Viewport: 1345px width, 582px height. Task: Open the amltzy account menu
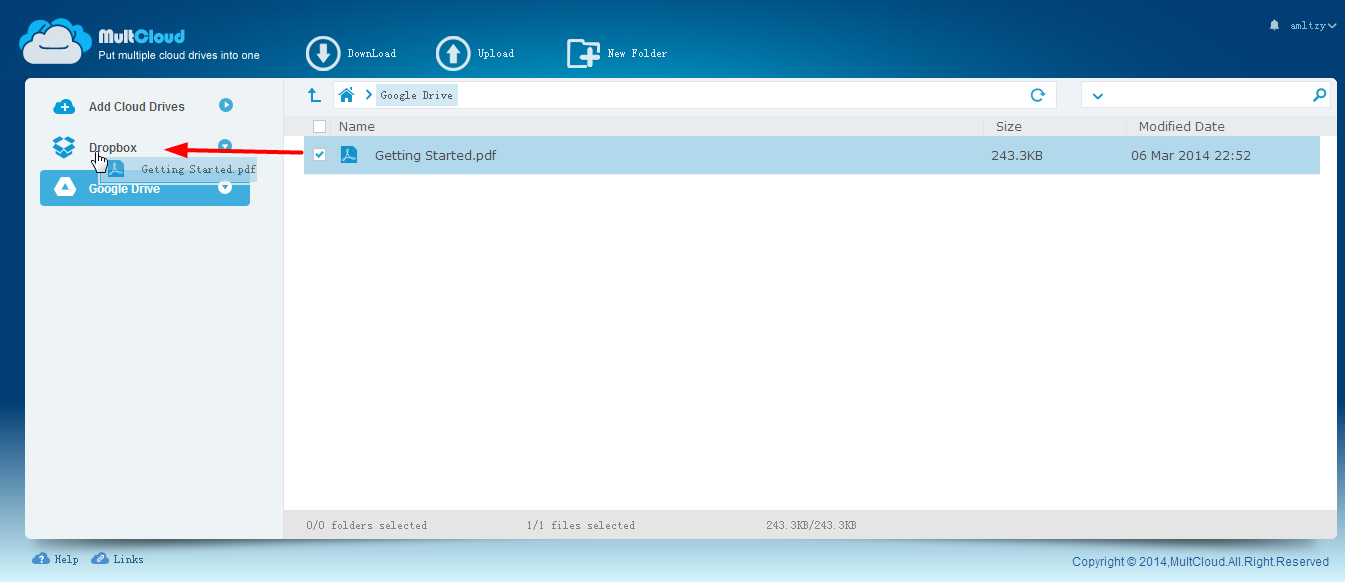[1313, 26]
